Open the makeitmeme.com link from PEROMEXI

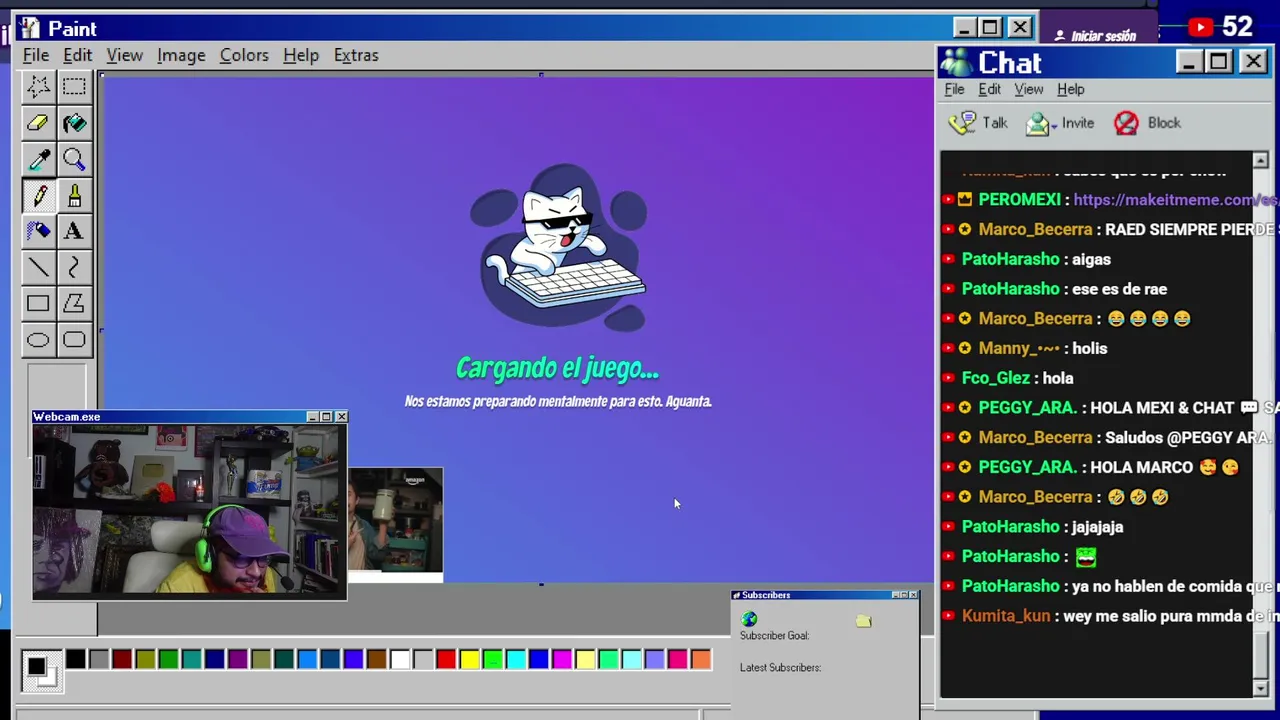1175,200
